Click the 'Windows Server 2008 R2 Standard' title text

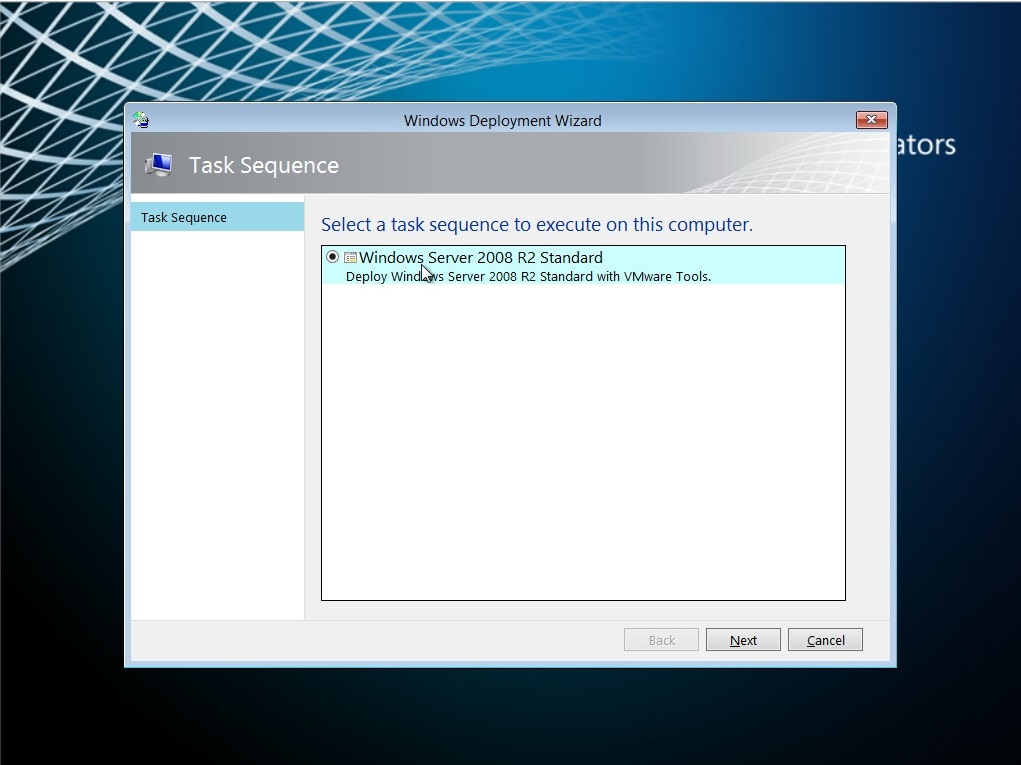pos(481,257)
